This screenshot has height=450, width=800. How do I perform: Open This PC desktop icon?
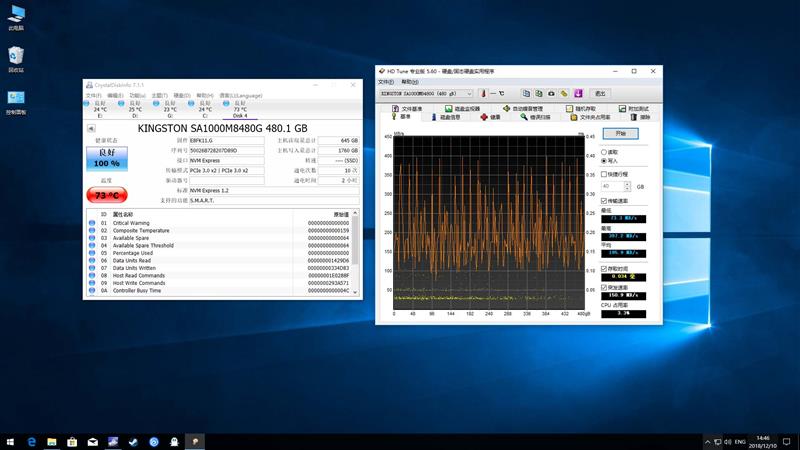click(16, 18)
